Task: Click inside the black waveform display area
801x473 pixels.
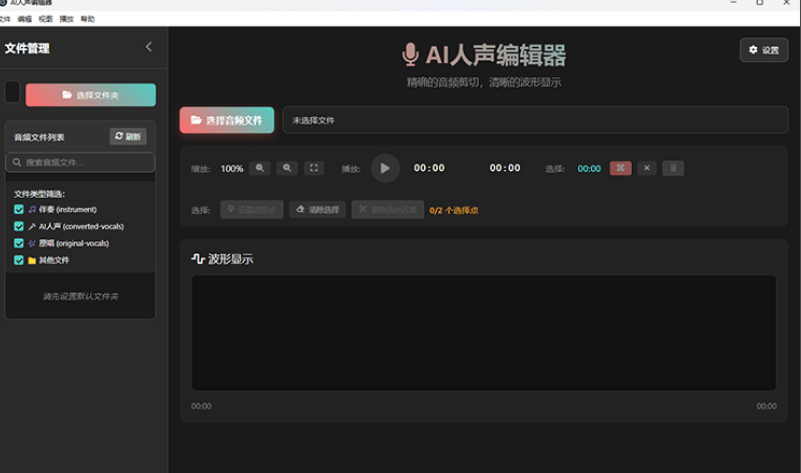Action: (x=484, y=333)
